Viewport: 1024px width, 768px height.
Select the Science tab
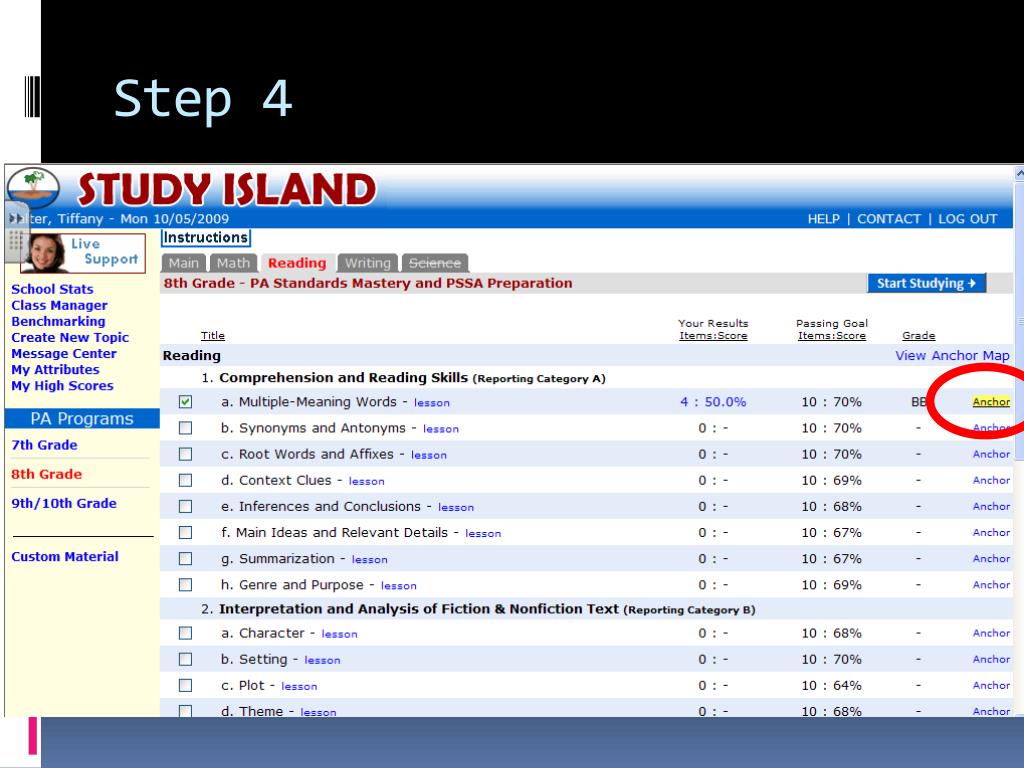tap(435, 263)
